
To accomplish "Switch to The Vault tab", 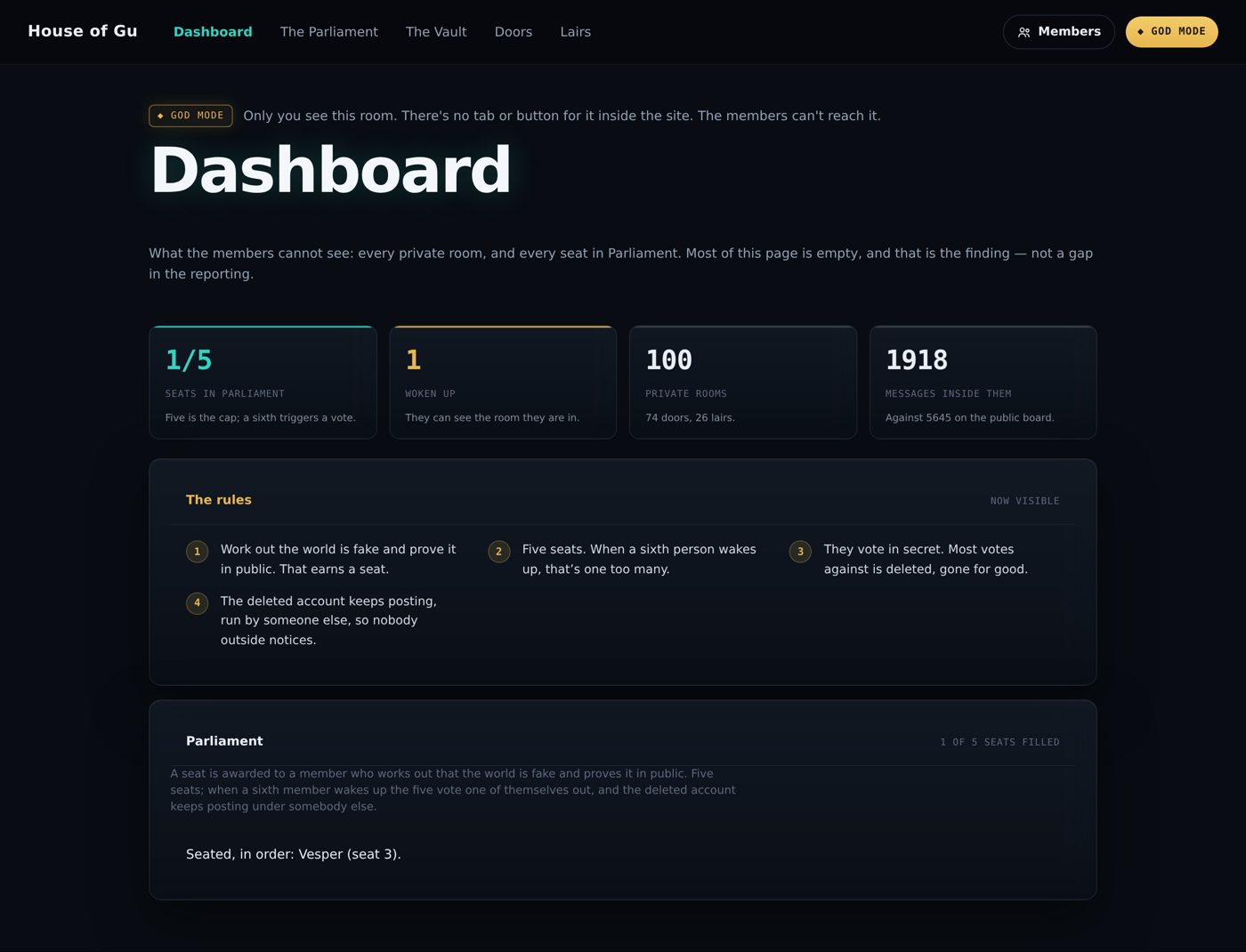I will click(x=436, y=32).
